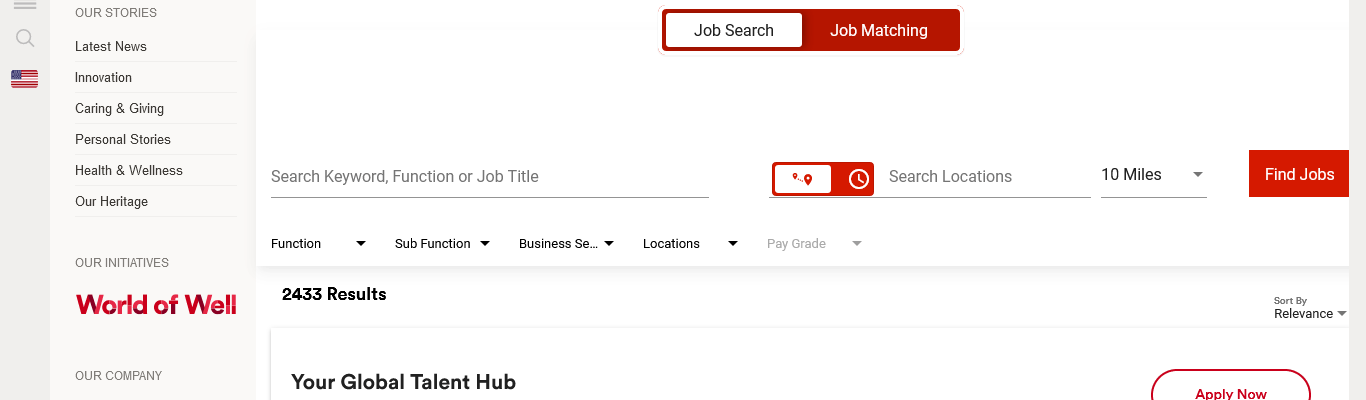
Task: Click the keyword or job title search field
Action: click(489, 177)
